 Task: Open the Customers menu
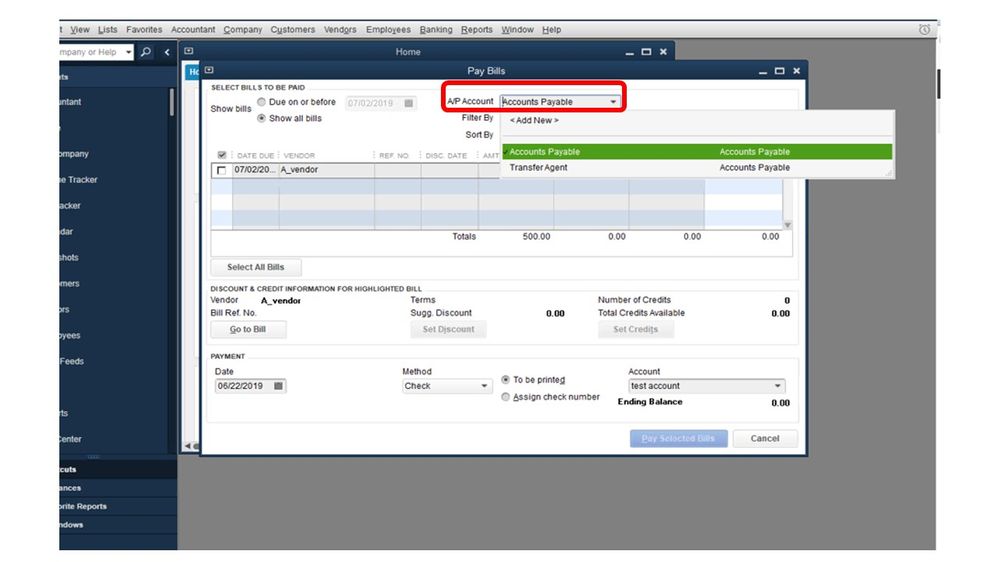292,29
